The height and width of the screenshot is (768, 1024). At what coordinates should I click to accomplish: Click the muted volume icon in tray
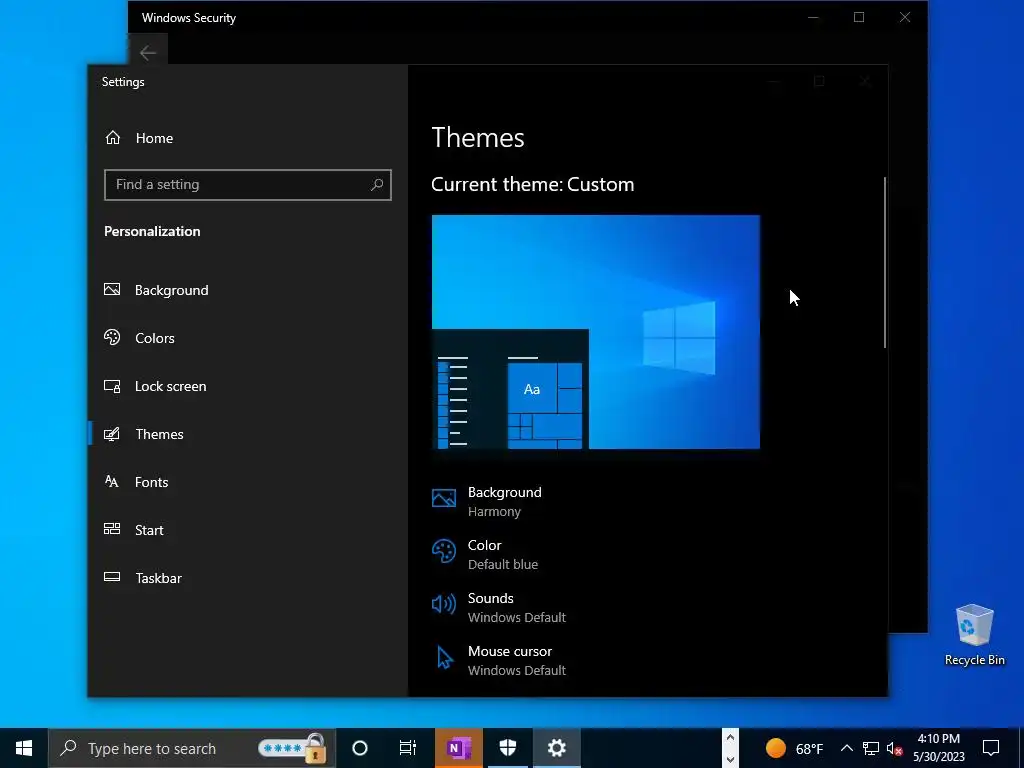(x=895, y=748)
